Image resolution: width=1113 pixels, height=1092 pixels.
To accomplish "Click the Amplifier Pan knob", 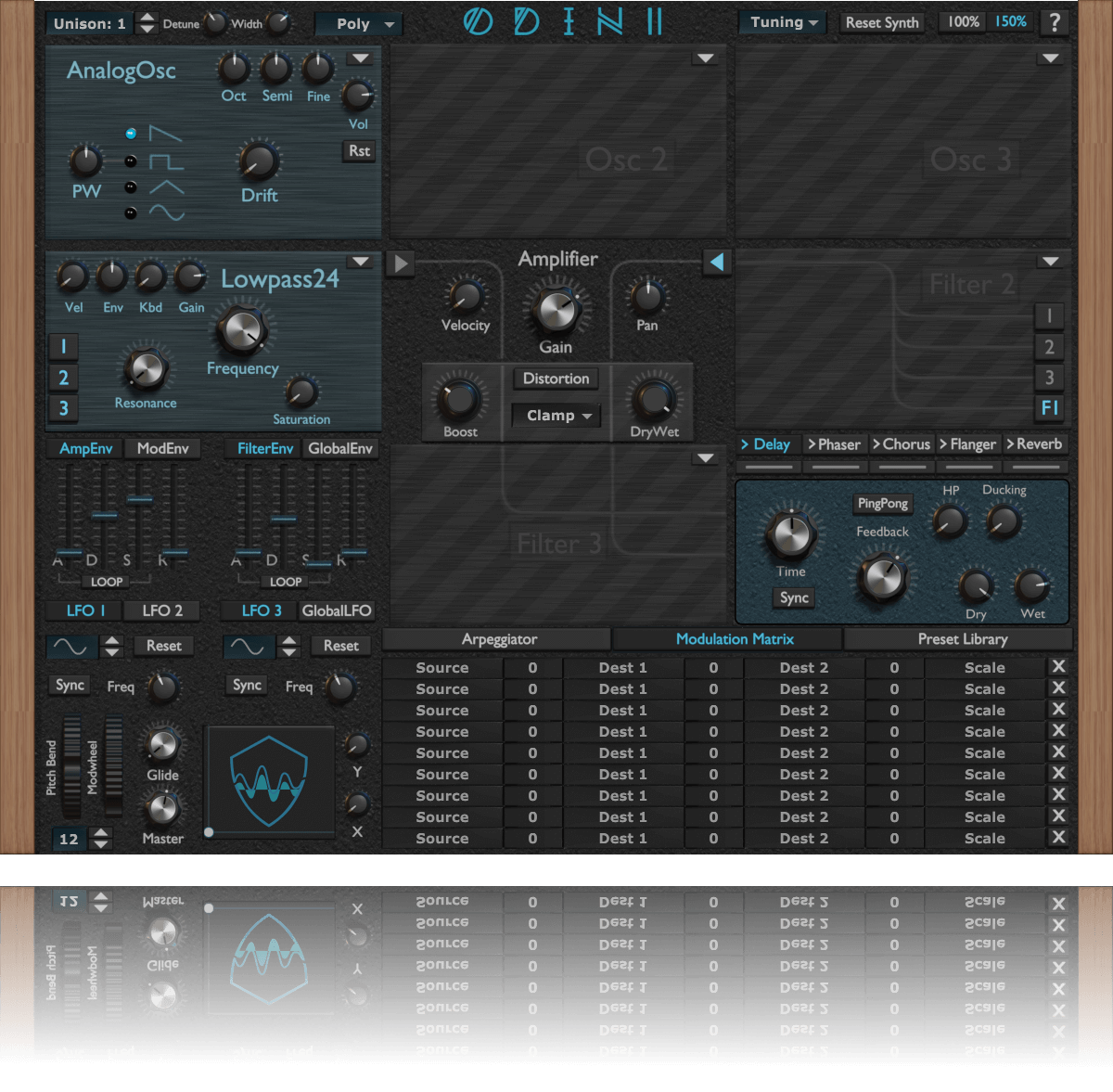I will coord(647,297).
